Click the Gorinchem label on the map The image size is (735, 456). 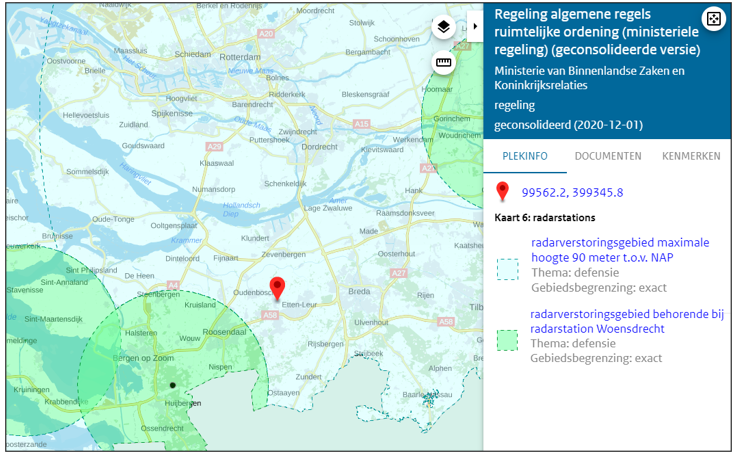click(451, 119)
